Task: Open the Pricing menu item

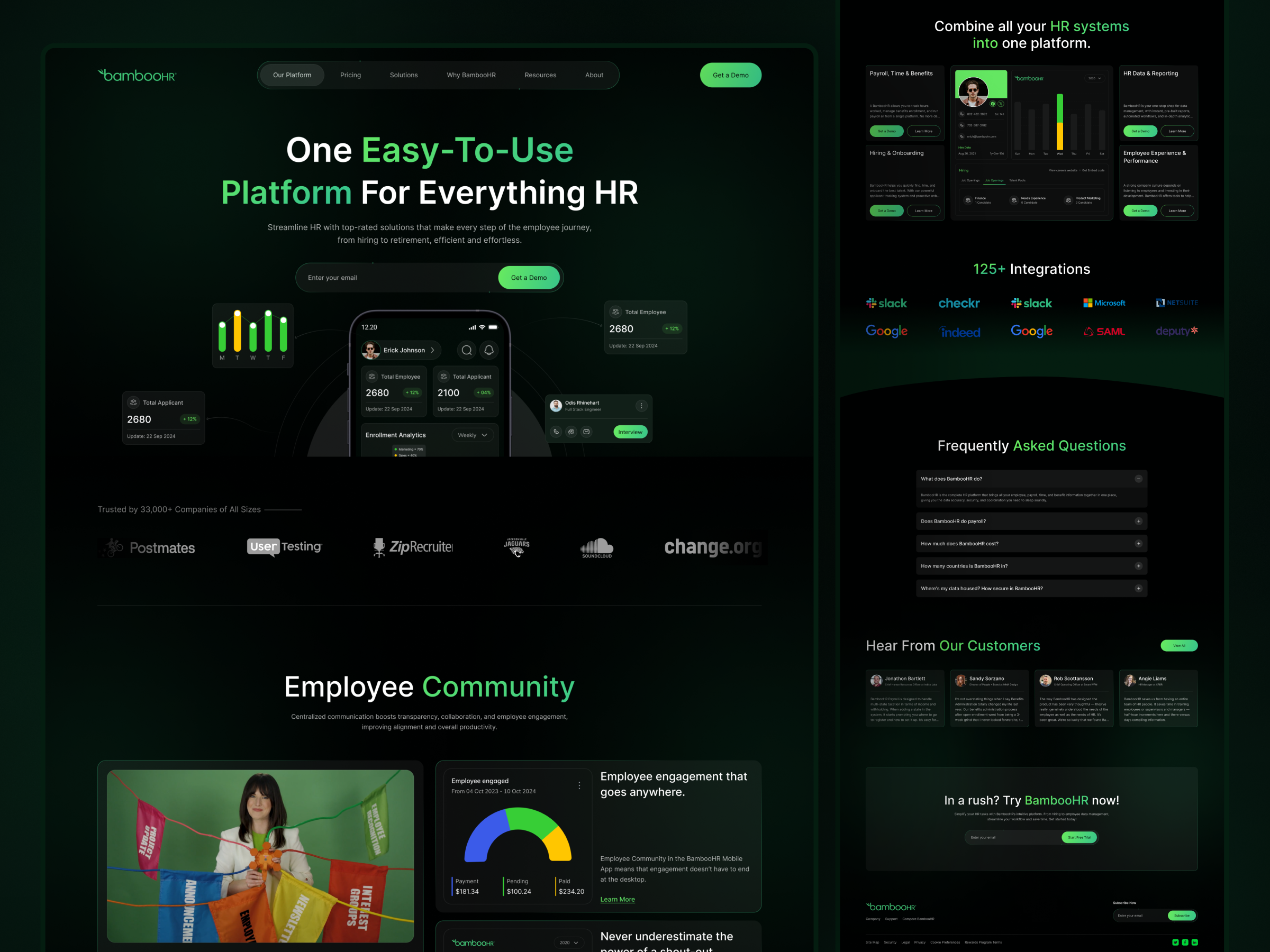Action: pos(350,75)
